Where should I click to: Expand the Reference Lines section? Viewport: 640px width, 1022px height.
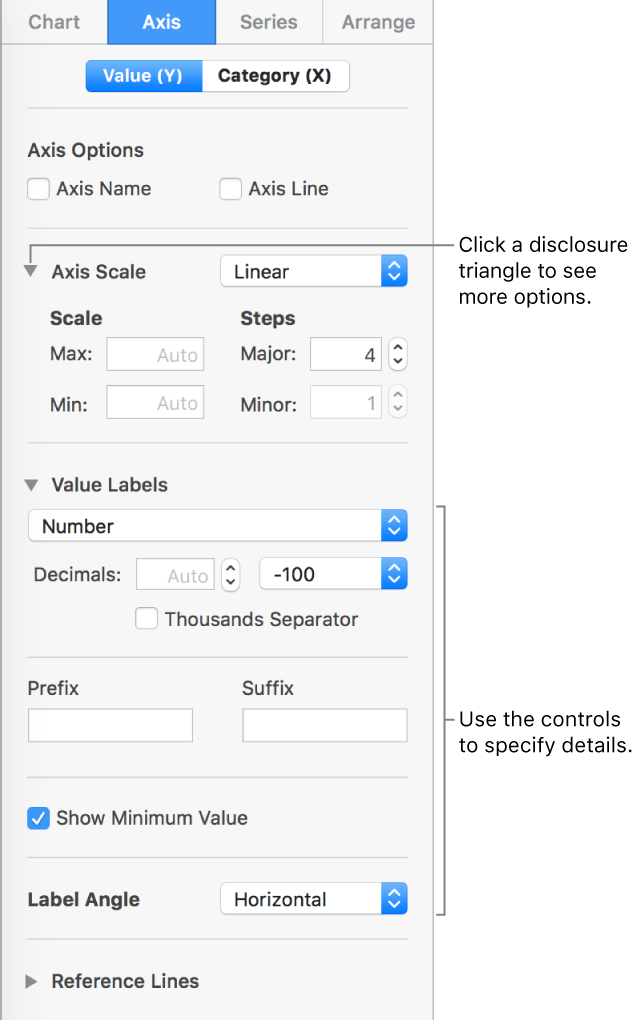pos(30,981)
